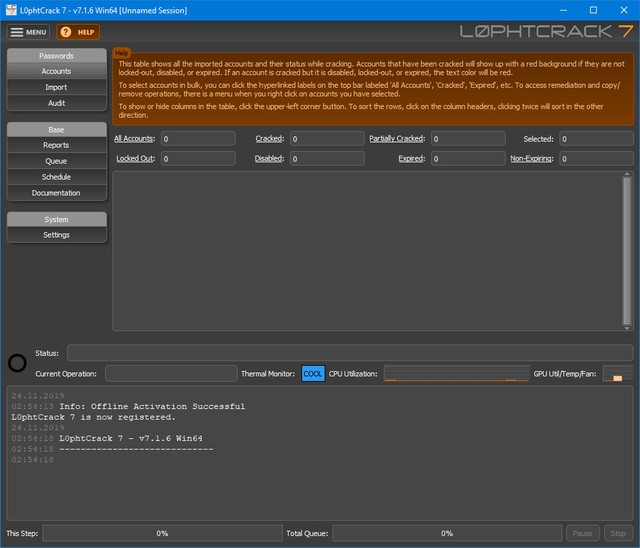Image resolution: width=640 pixels, height=548 pixels.
Task: Go to the Audit section
Action: coord(56,103)
